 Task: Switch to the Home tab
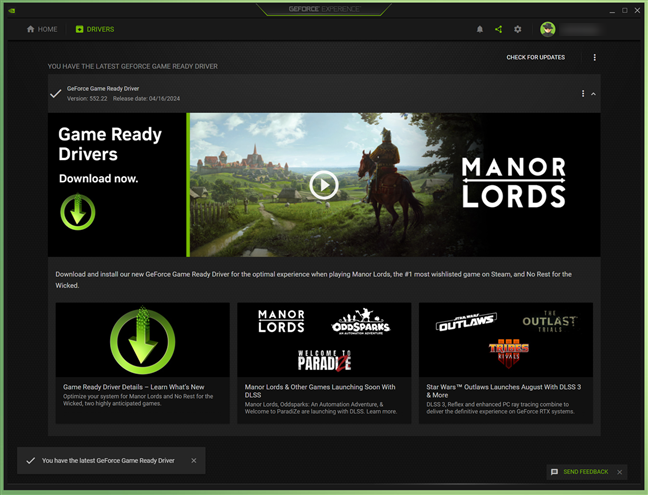click(42, 29)
